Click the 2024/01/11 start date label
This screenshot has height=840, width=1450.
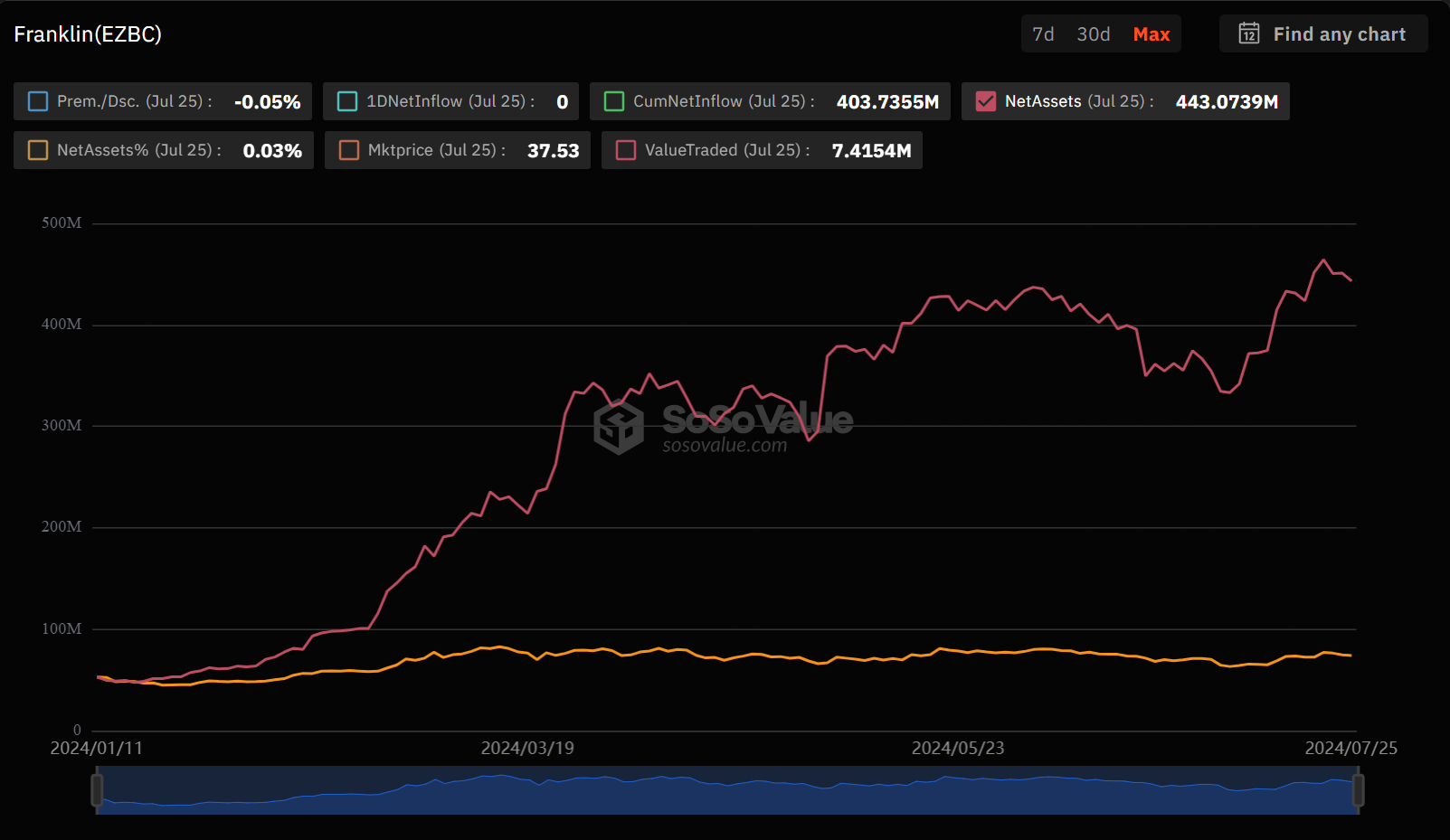[x=96, y=748]
